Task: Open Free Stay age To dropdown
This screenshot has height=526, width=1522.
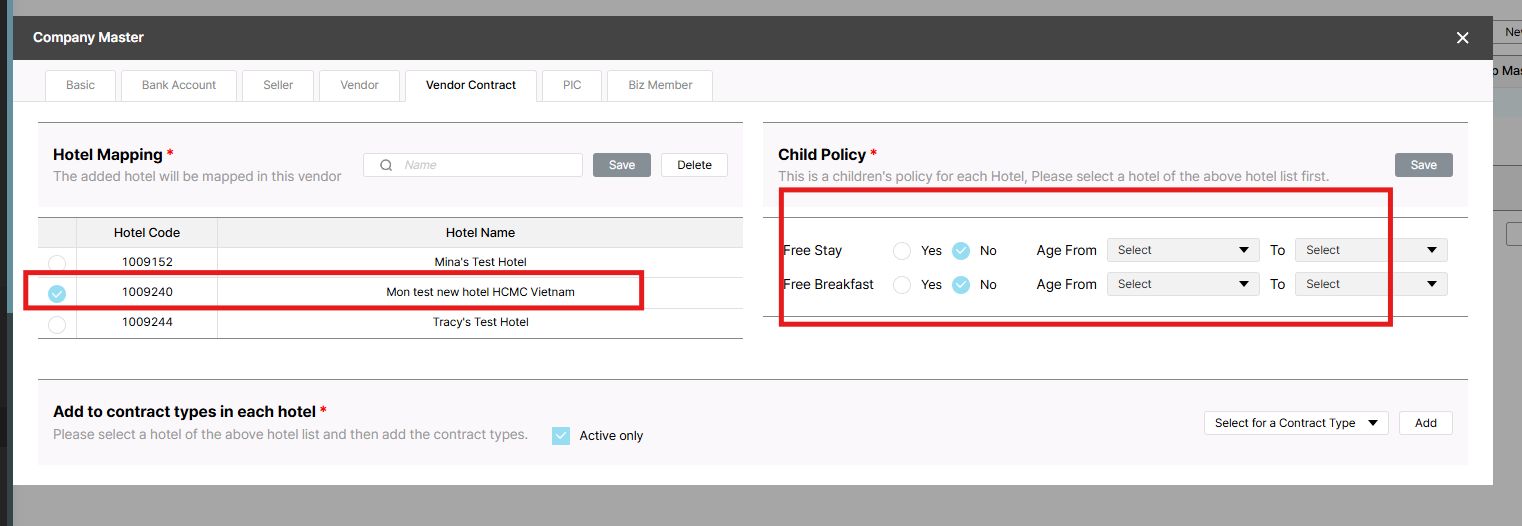Action: (x=1370, y=250)
